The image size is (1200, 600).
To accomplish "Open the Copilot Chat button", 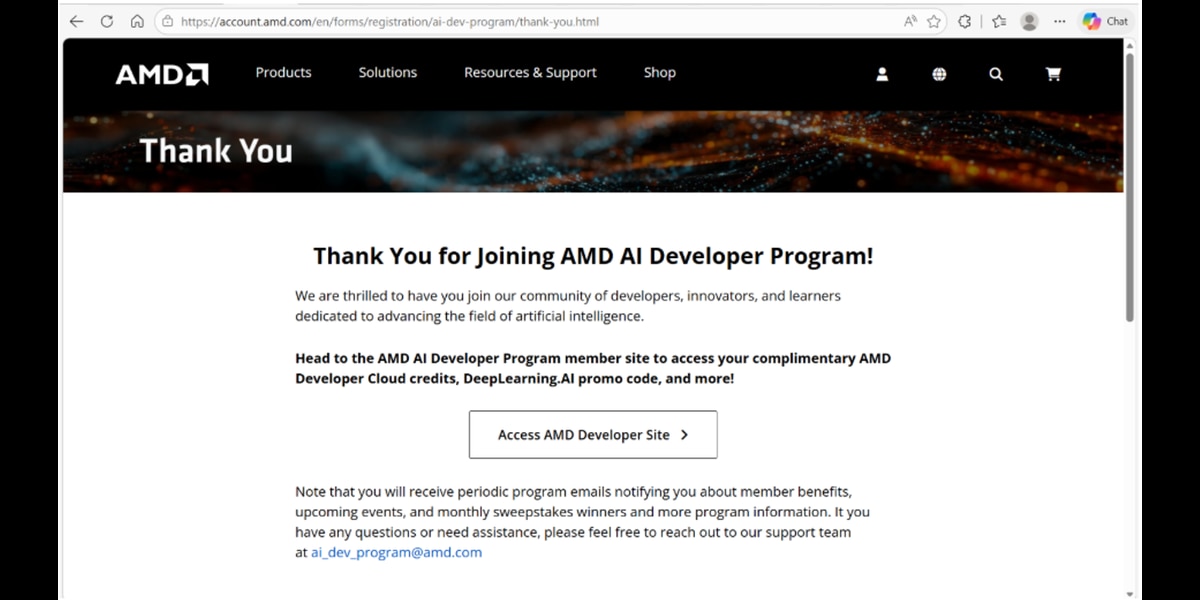I will pyautogui.click(x=1105, y=21).
